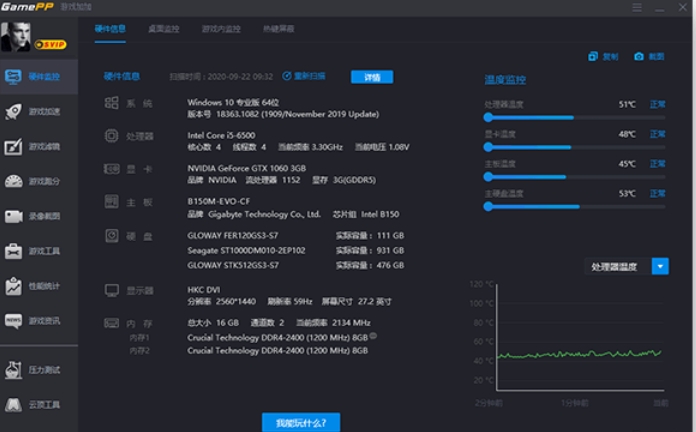
Task: Open 游戏工具 toolbox icon in sidebar
Action: click(x=13, y=251)
